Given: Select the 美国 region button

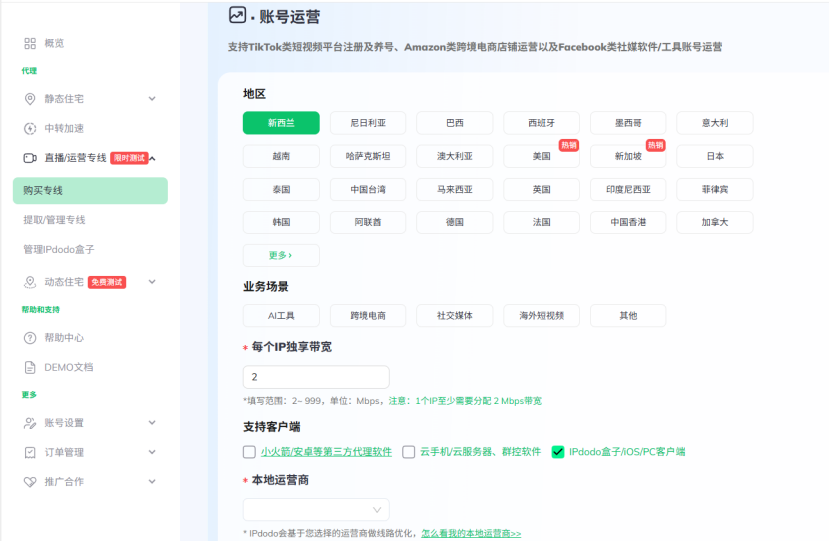Looking at the screenshot, I should point(542,156).
